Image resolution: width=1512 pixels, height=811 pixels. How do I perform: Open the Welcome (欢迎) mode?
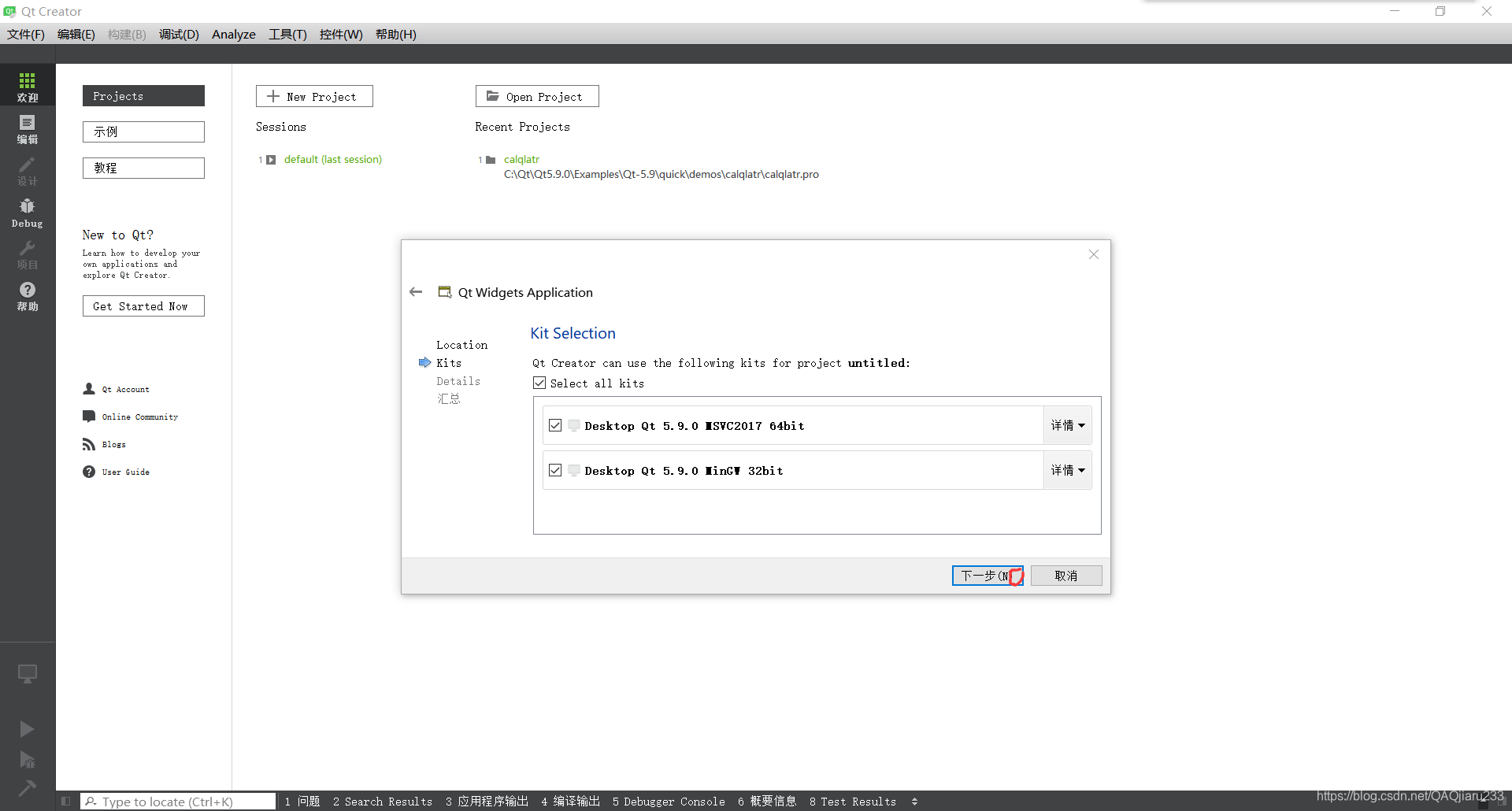[x=28, y=87]
